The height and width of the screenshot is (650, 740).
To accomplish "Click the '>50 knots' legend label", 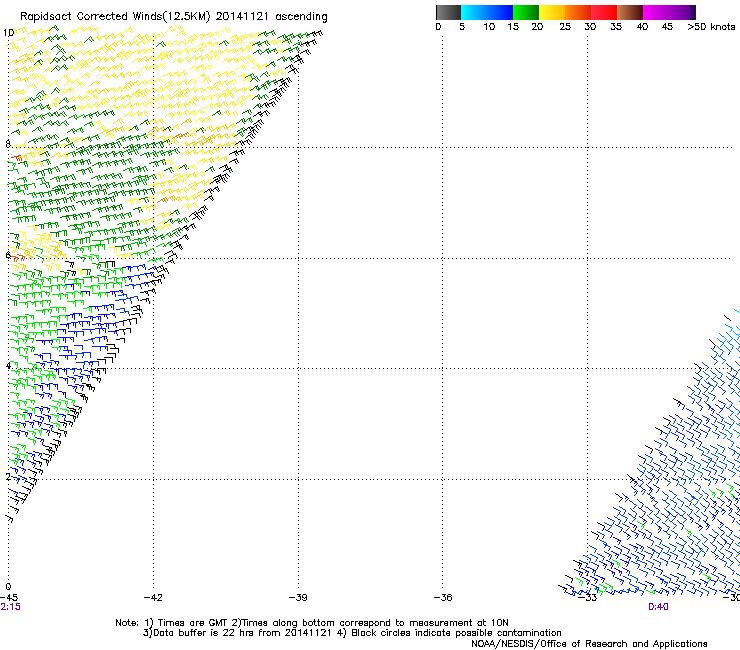I will 711,27.
